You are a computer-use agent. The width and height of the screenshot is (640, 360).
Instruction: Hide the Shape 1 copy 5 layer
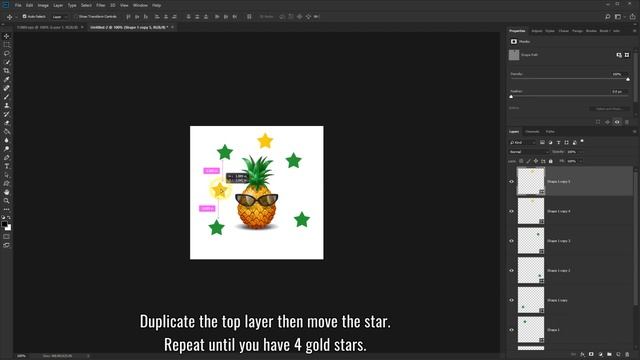pos(511,182)
